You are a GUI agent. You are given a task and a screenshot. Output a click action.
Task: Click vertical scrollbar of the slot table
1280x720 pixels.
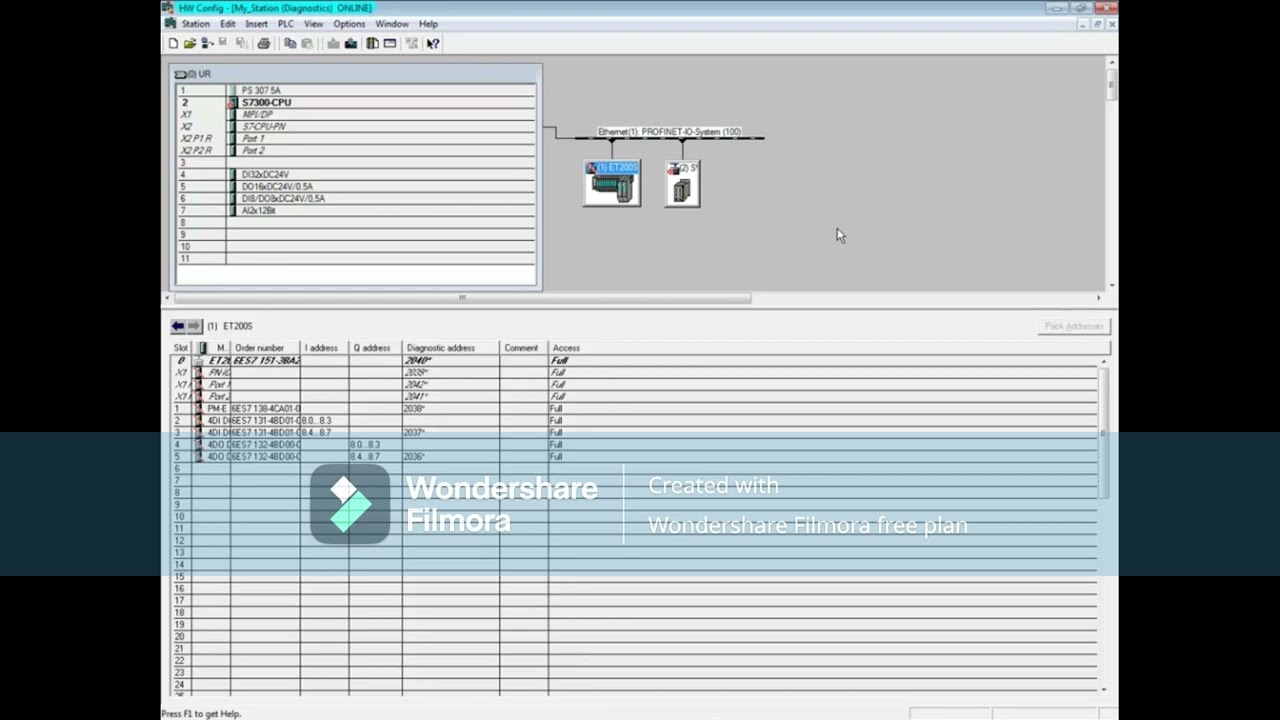[x=1104, y=435]
